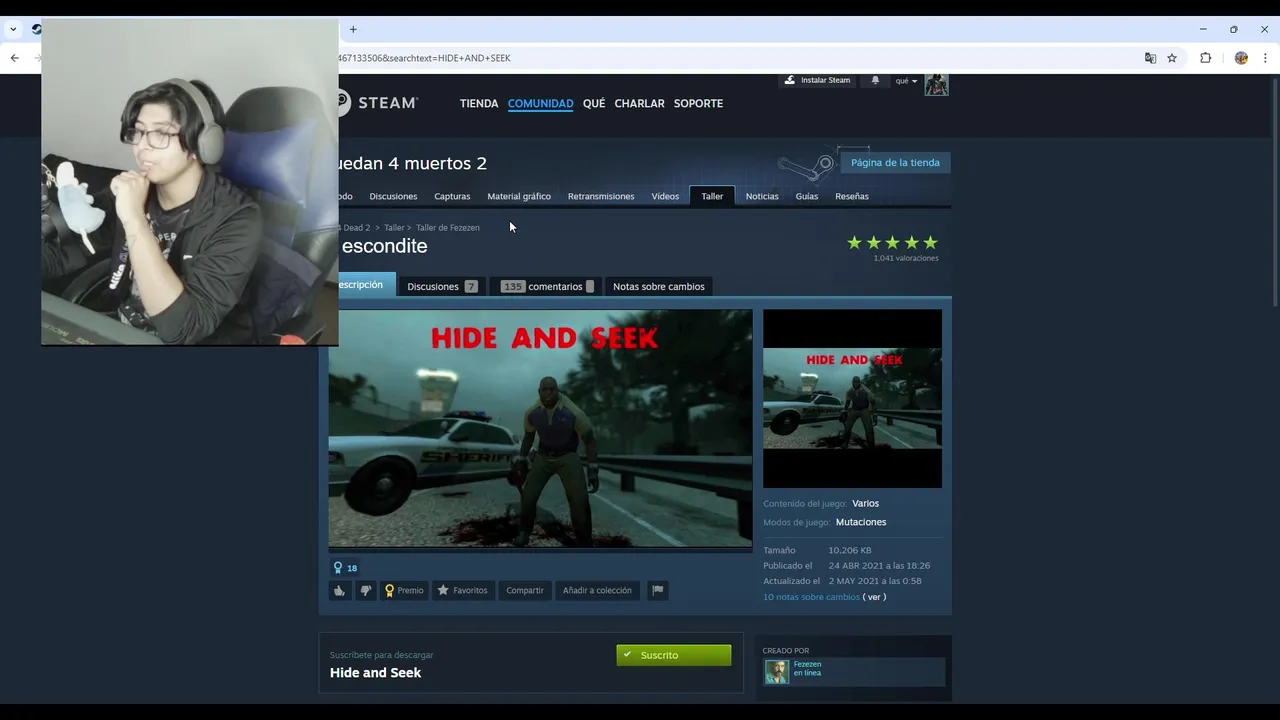Screen dimensions: 1280x720
Task: Open the QUÉ profile menu
Action: [x=594, y=103]
